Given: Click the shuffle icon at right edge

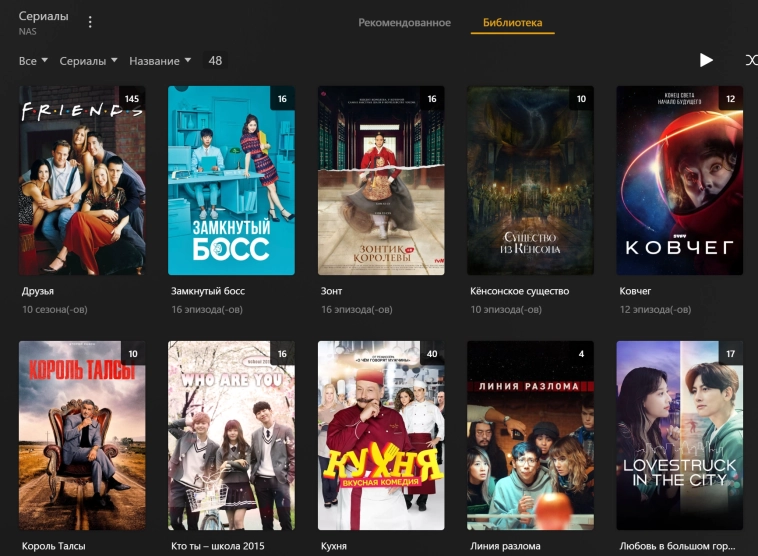Looking at the screenshot, I should 752,60.
